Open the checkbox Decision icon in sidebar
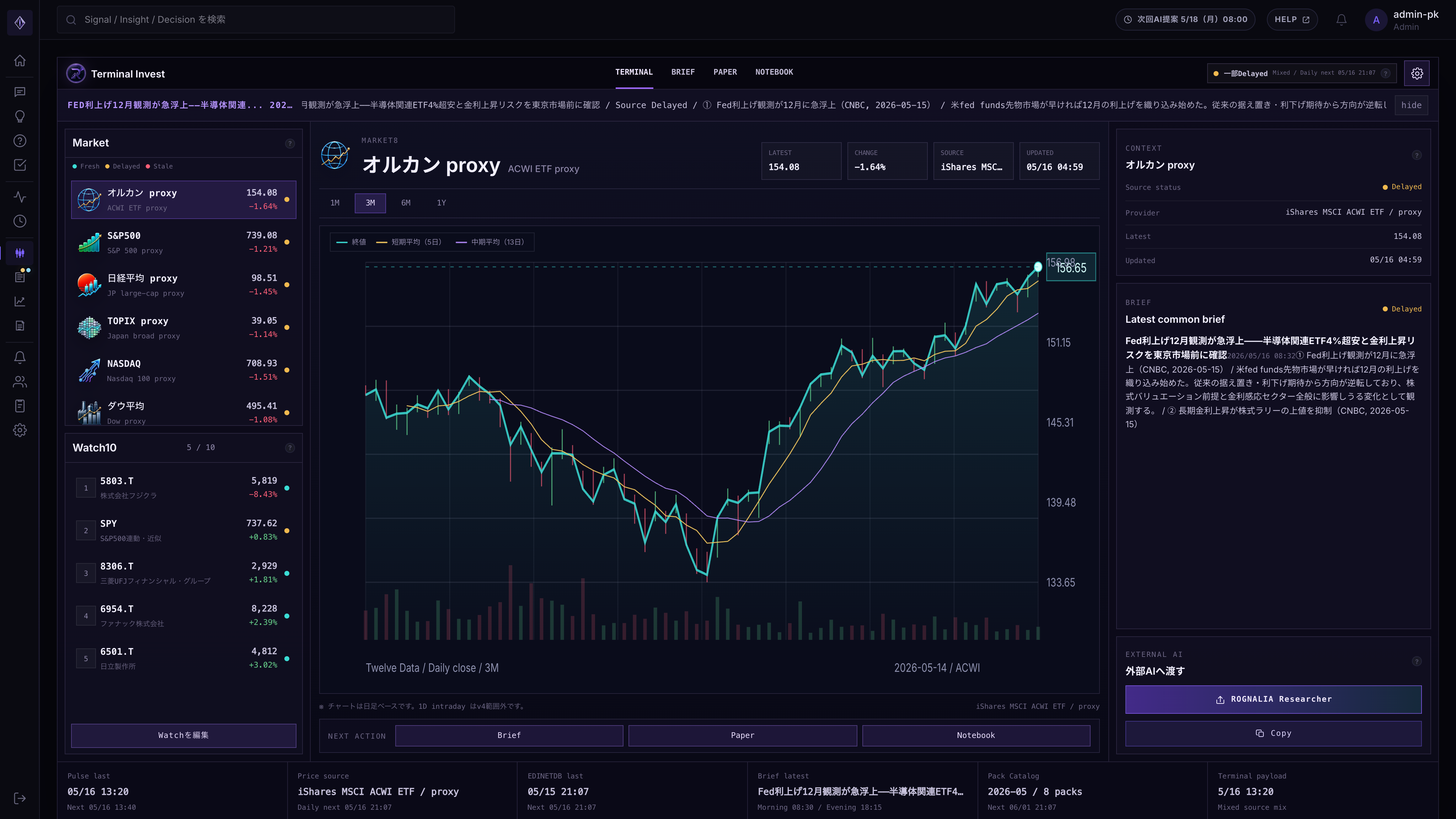The height and width of the screenshot is (819, 1456). pyautogui.click(x=20, y=165)
